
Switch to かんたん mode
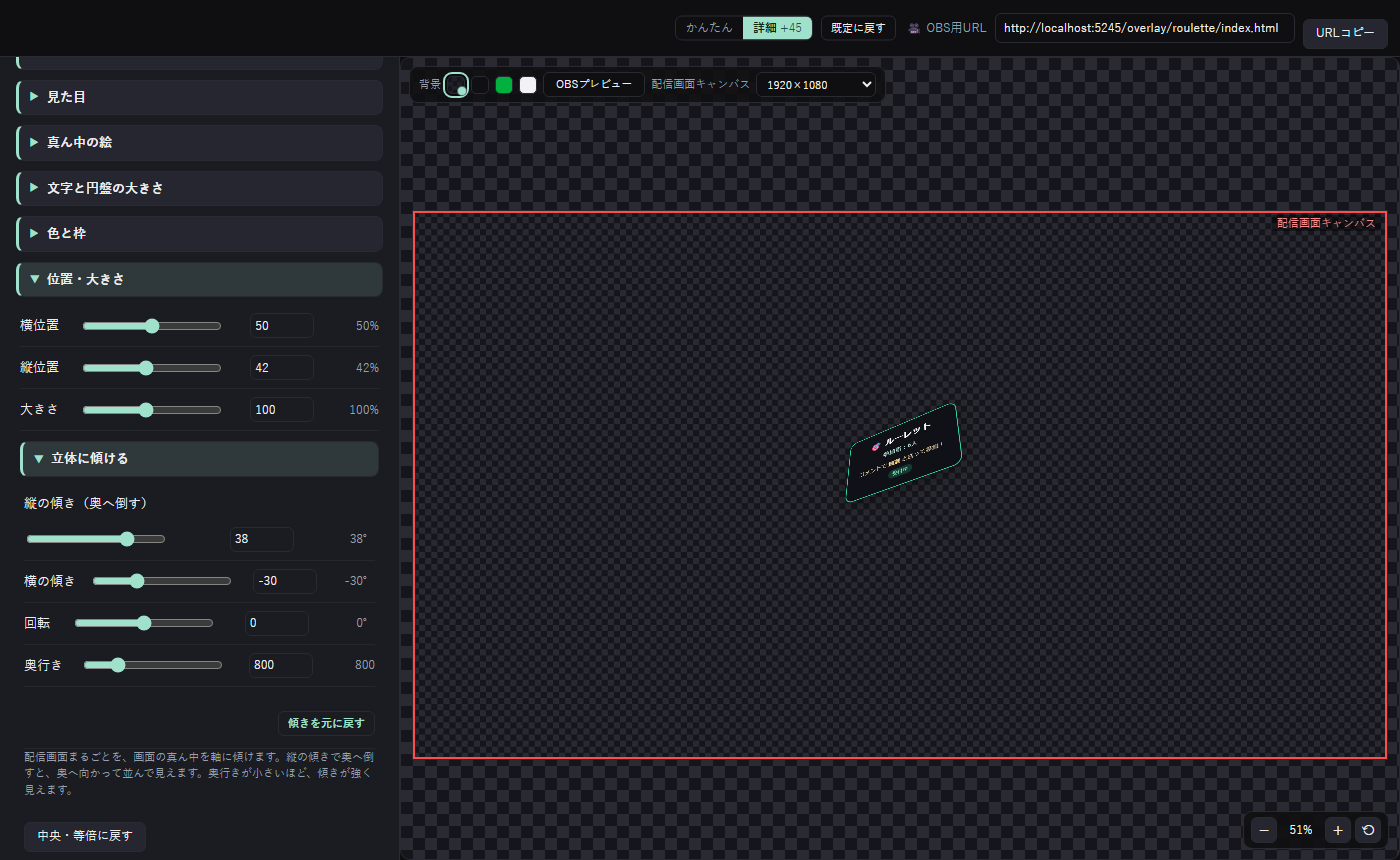[x=709, y=28]
